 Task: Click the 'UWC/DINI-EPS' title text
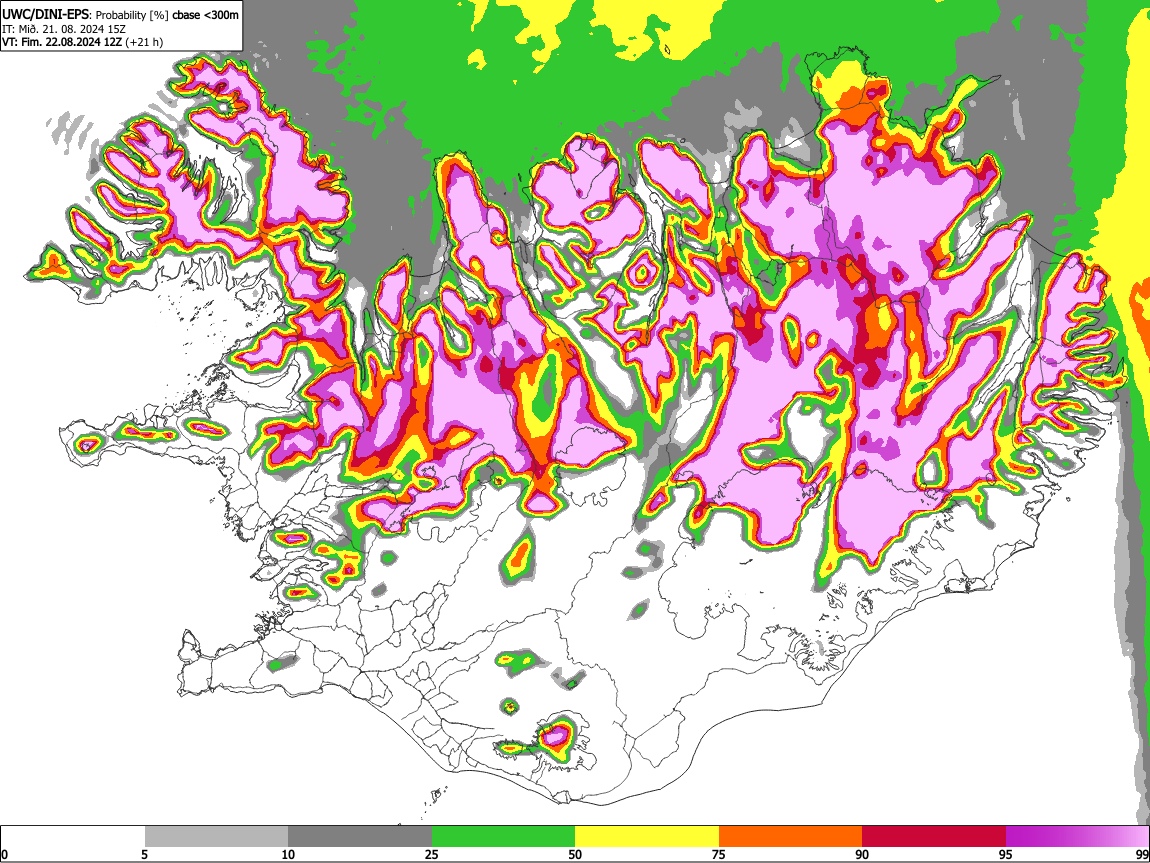click(x=44, y=14)
